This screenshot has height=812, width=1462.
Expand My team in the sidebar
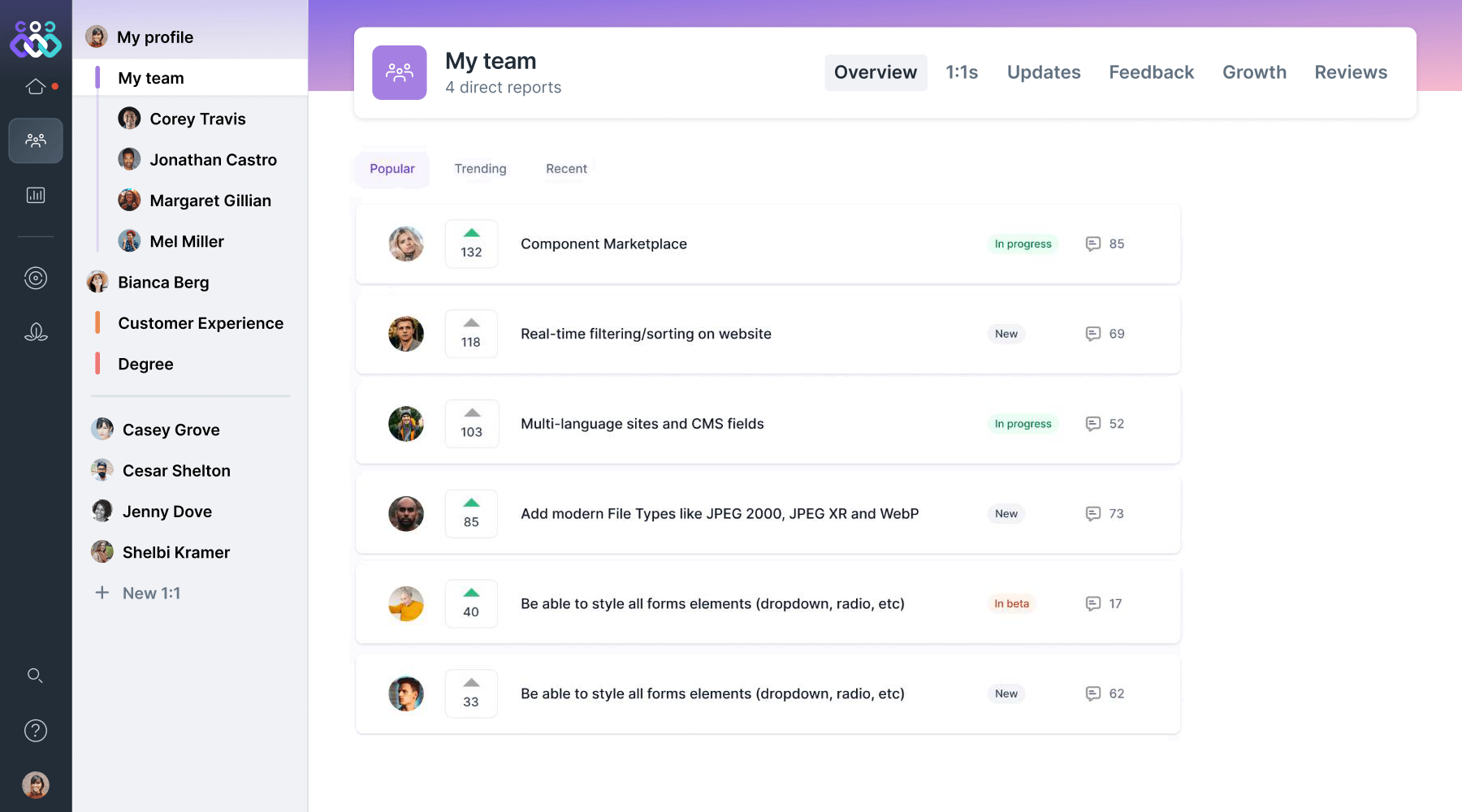(x=151, y=78)
